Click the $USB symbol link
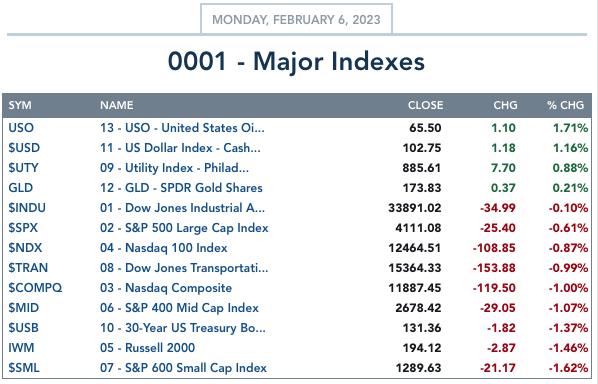This screenshot has height=384, width=598. tap(23, 328)
